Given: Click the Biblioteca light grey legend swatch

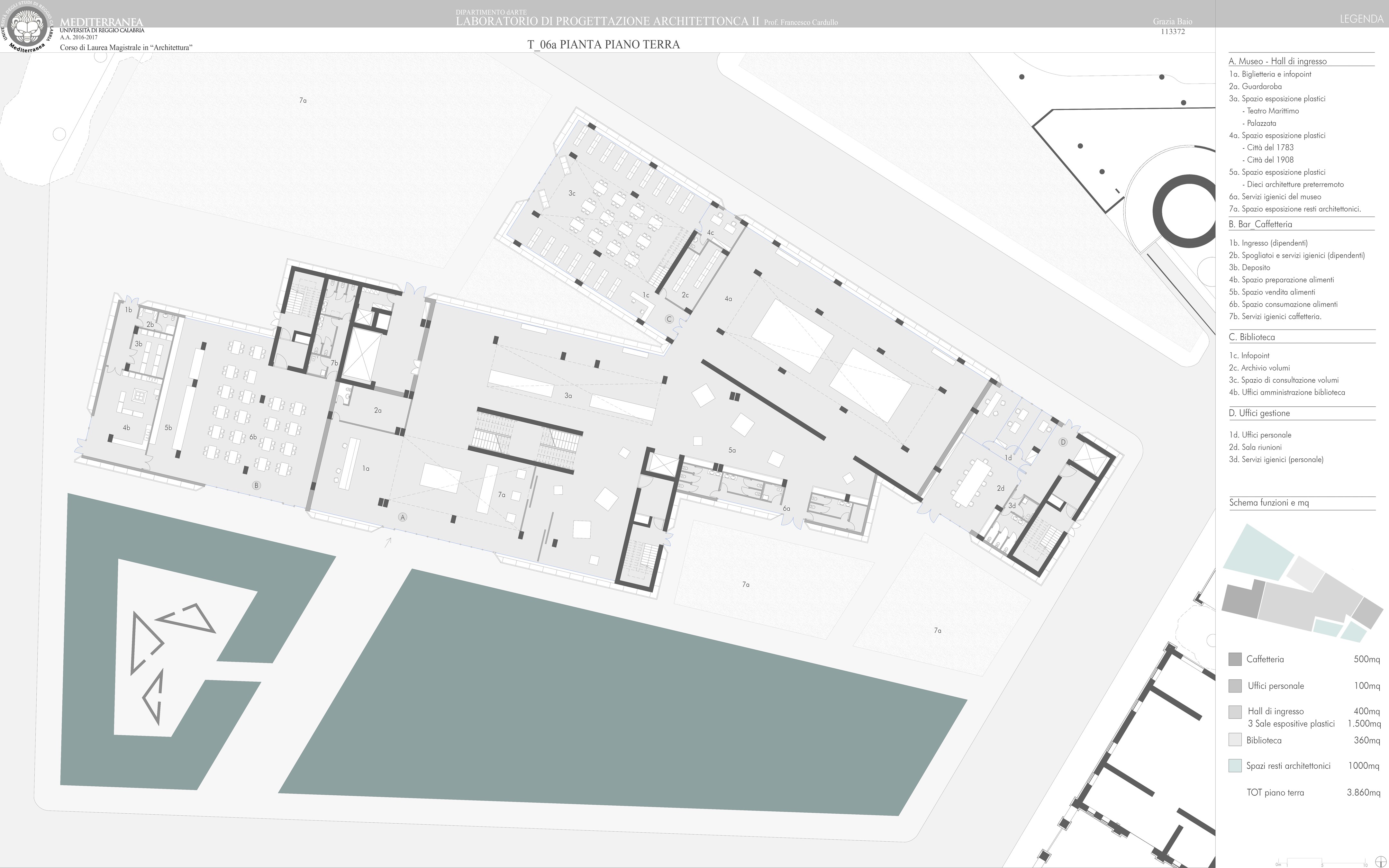Looking at the screenshot, I should (1235, 740).
